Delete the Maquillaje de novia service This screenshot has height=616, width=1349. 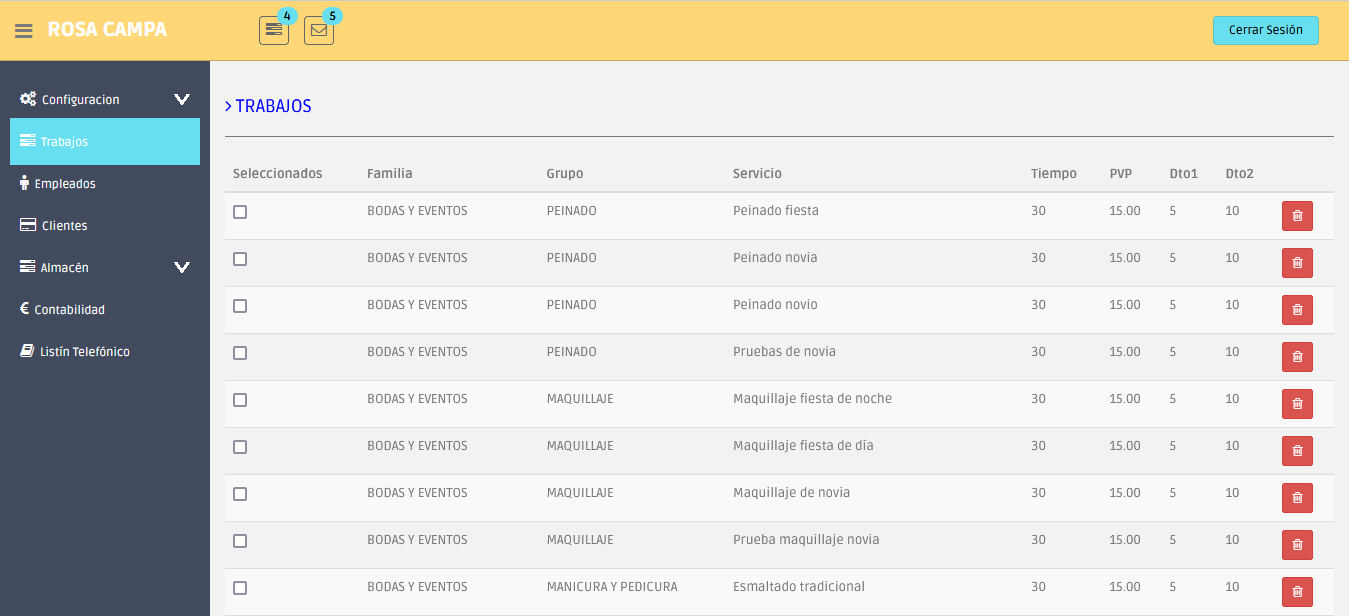pyautogui.click(x=1297, y=498)
